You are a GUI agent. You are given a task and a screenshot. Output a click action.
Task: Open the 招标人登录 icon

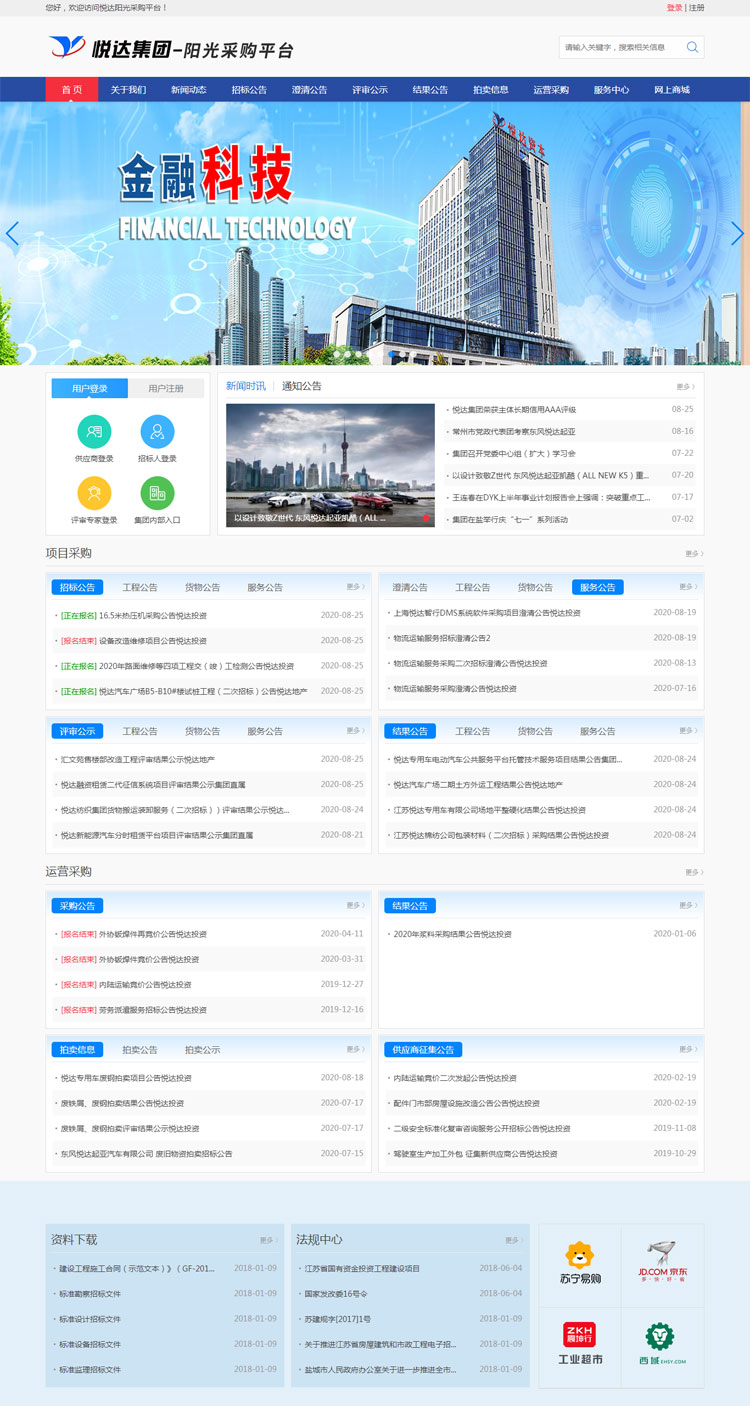(157, 432)
